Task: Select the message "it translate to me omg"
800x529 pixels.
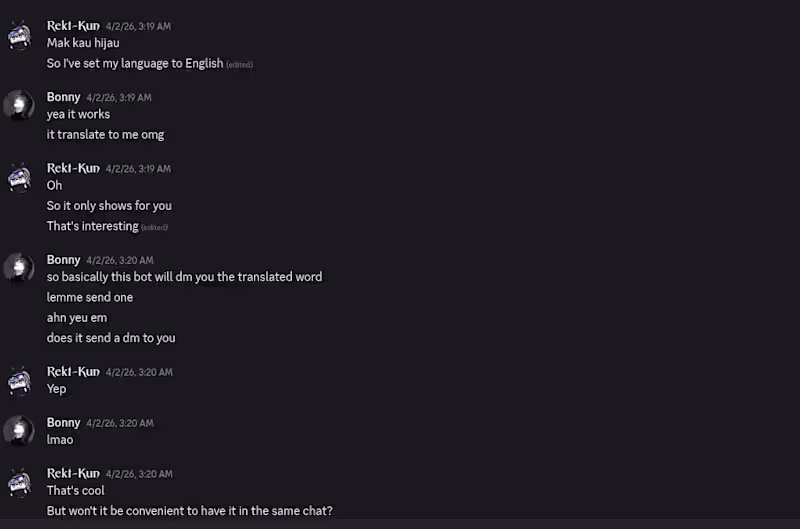Action: pos(105,135)
